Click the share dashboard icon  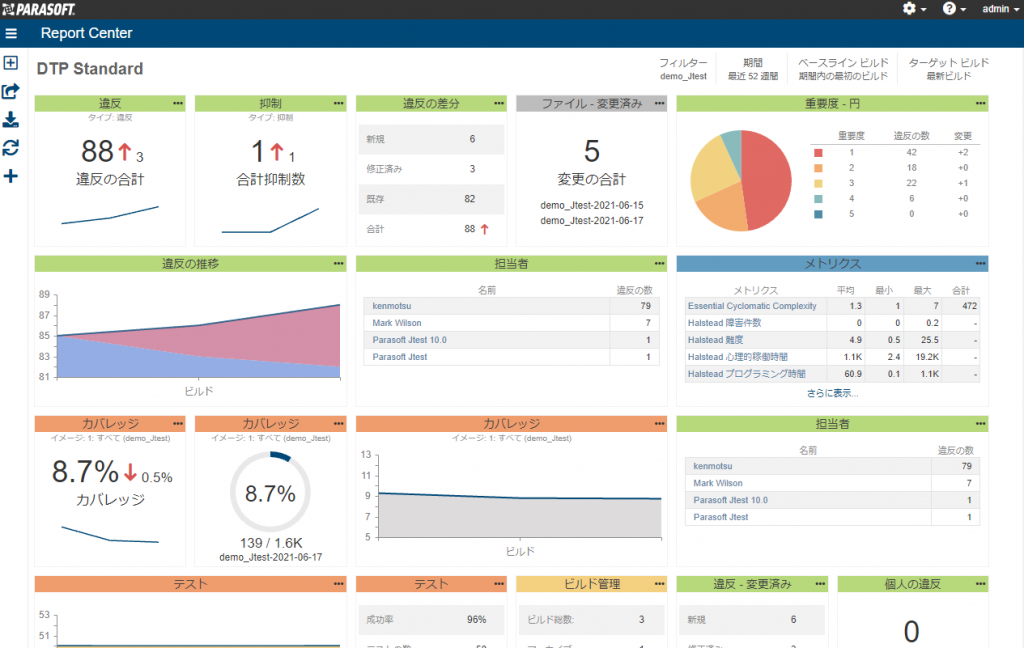(10, 91)
